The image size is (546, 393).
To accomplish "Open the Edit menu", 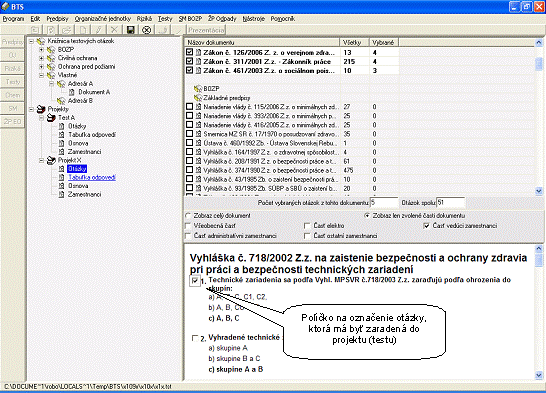I will point(35,19).
